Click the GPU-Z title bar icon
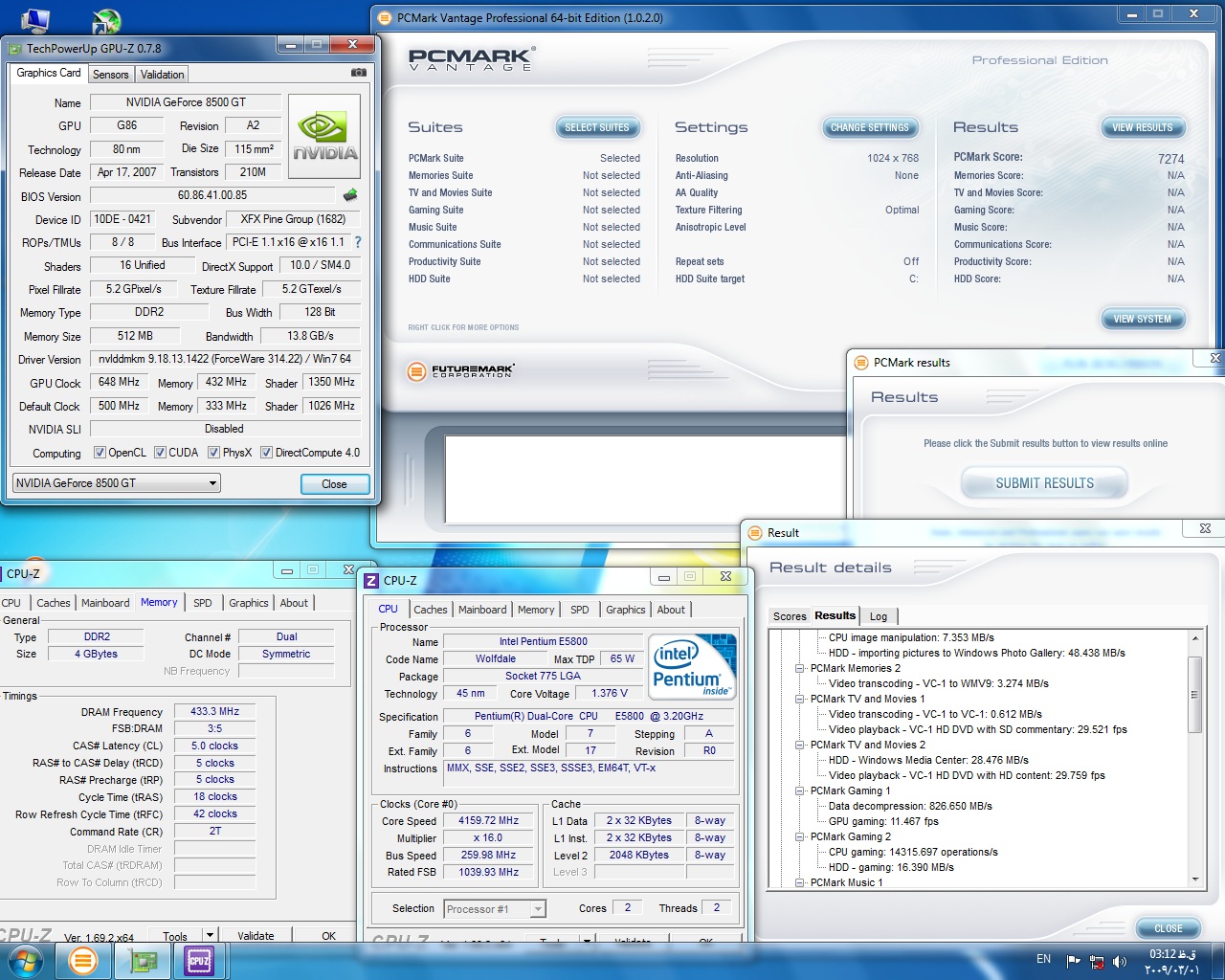Viewport: 1225px width, 980px height. [14, 48]
